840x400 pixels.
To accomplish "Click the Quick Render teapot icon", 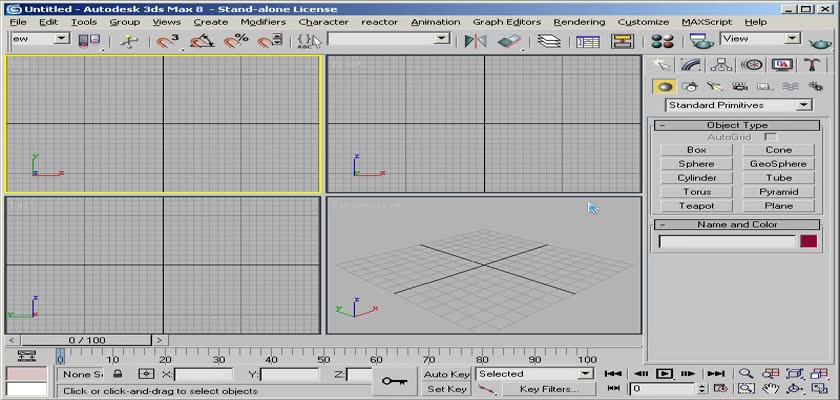I will coord(820,42).
